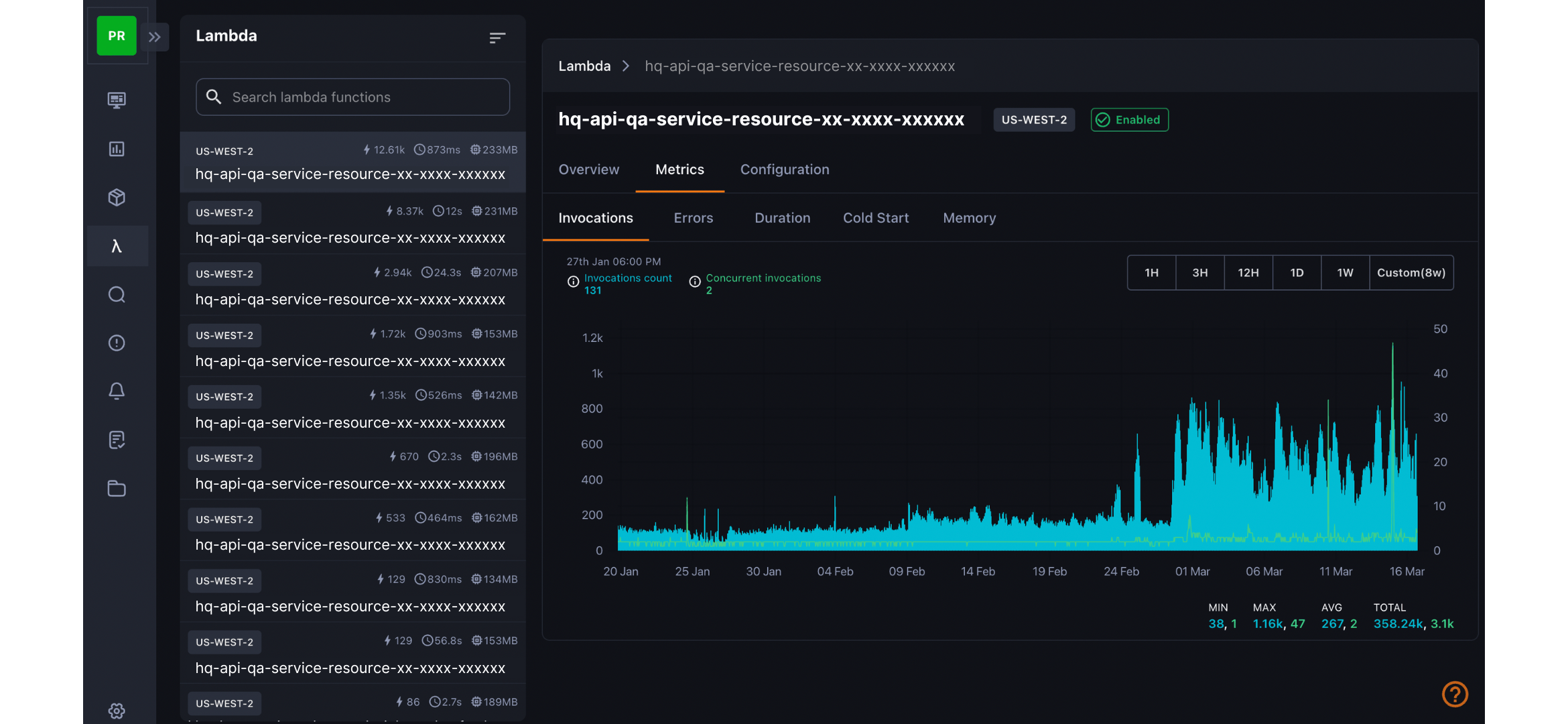Open the bar chart dashboard sidebar icon
The width and height of the screenshot is (1568, 724).
click(x=117, y=149)
